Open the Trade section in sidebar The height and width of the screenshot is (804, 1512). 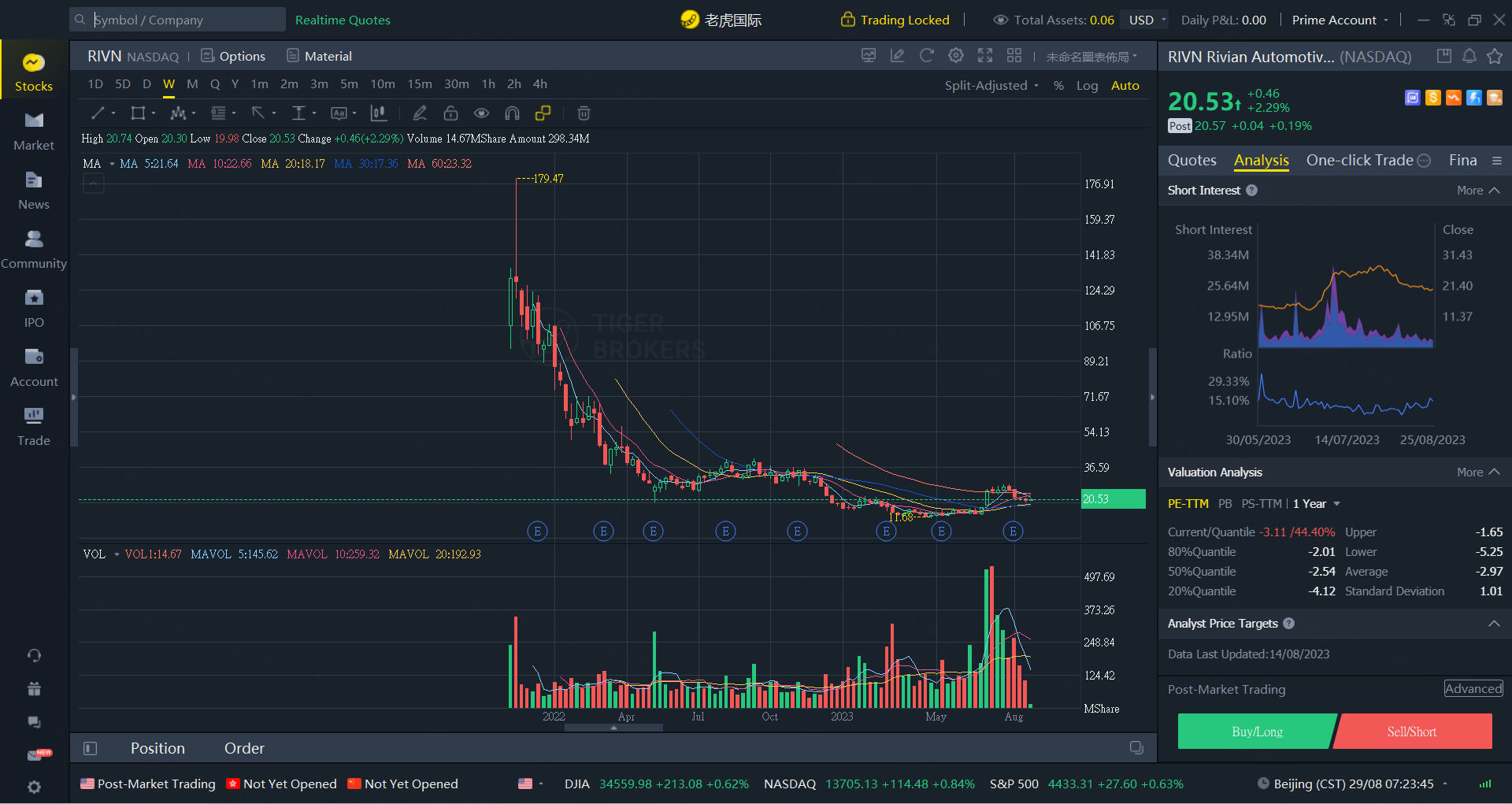34,427
